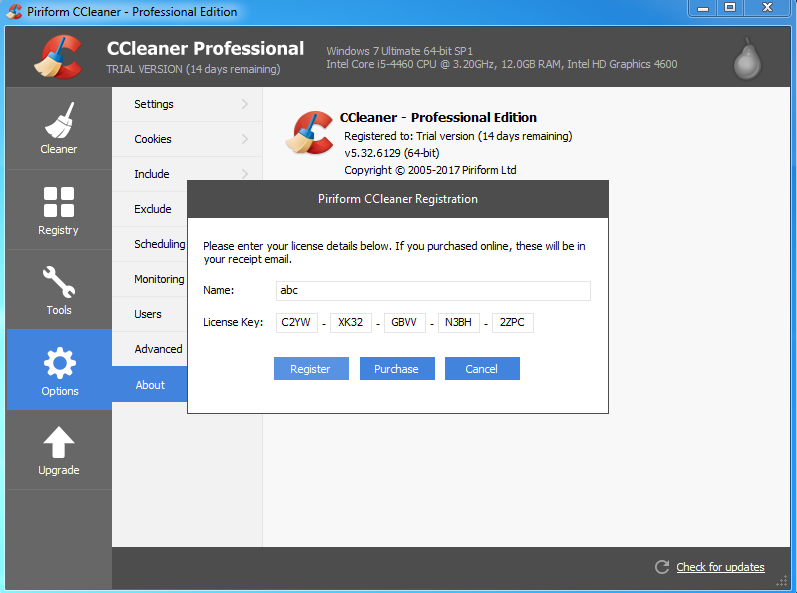Image resolution: width=797 pixels, height=593 pixels.
Task: Click the refresh icon beside Check for updates
Action: tap(661, 567)
